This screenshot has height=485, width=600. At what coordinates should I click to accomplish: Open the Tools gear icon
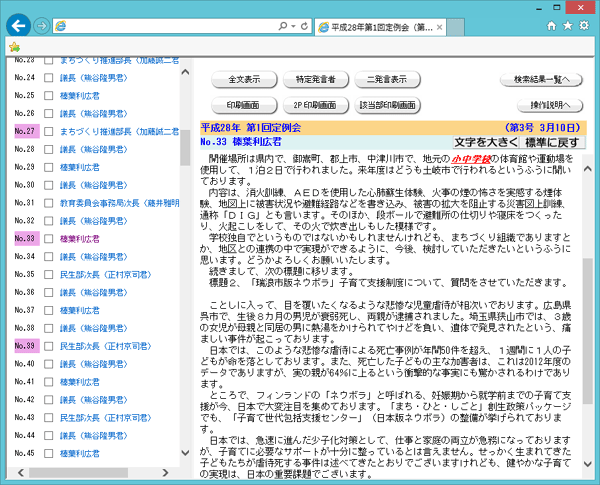(584, 26)
